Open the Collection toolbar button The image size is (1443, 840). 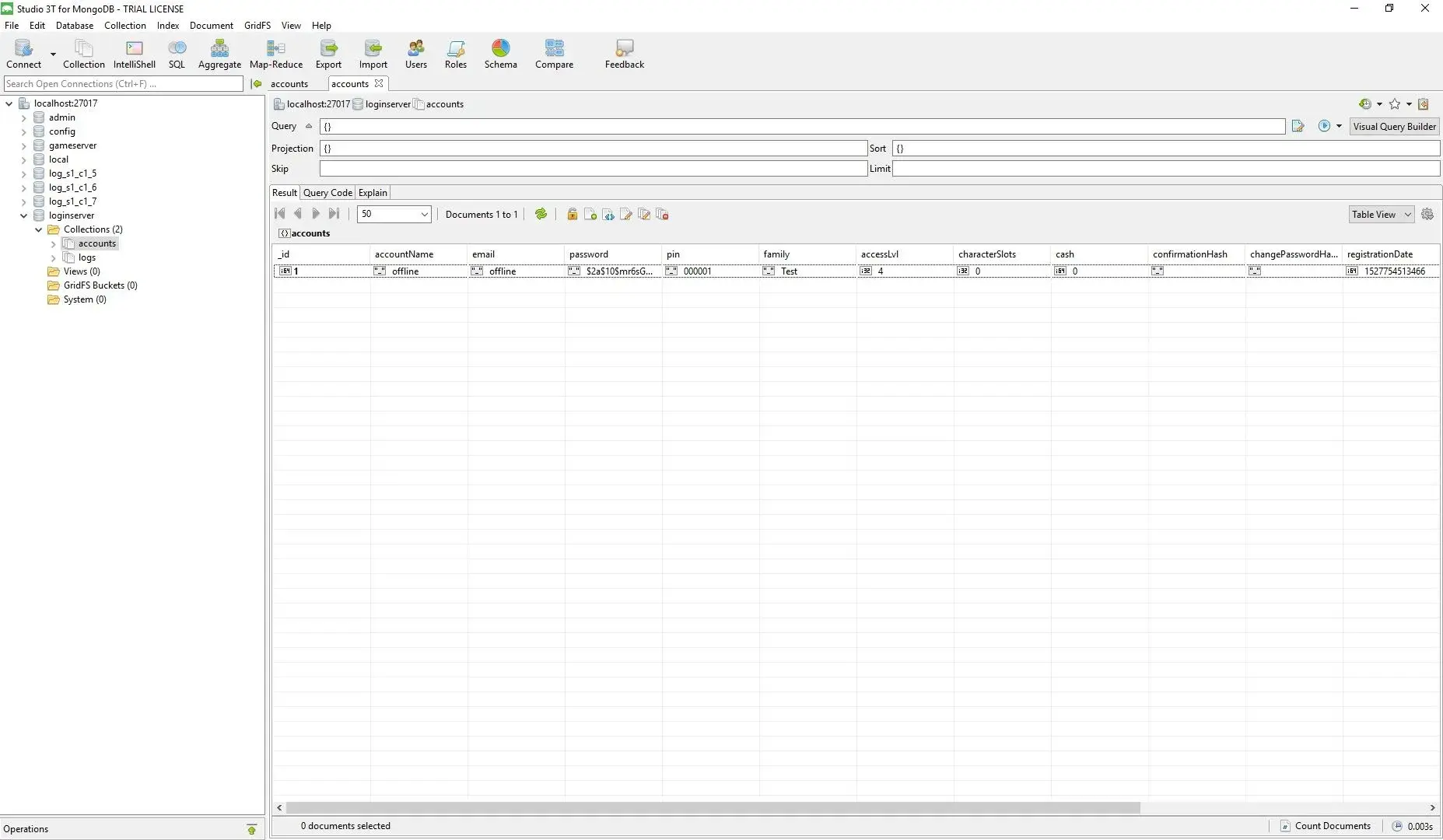point(83,54)
